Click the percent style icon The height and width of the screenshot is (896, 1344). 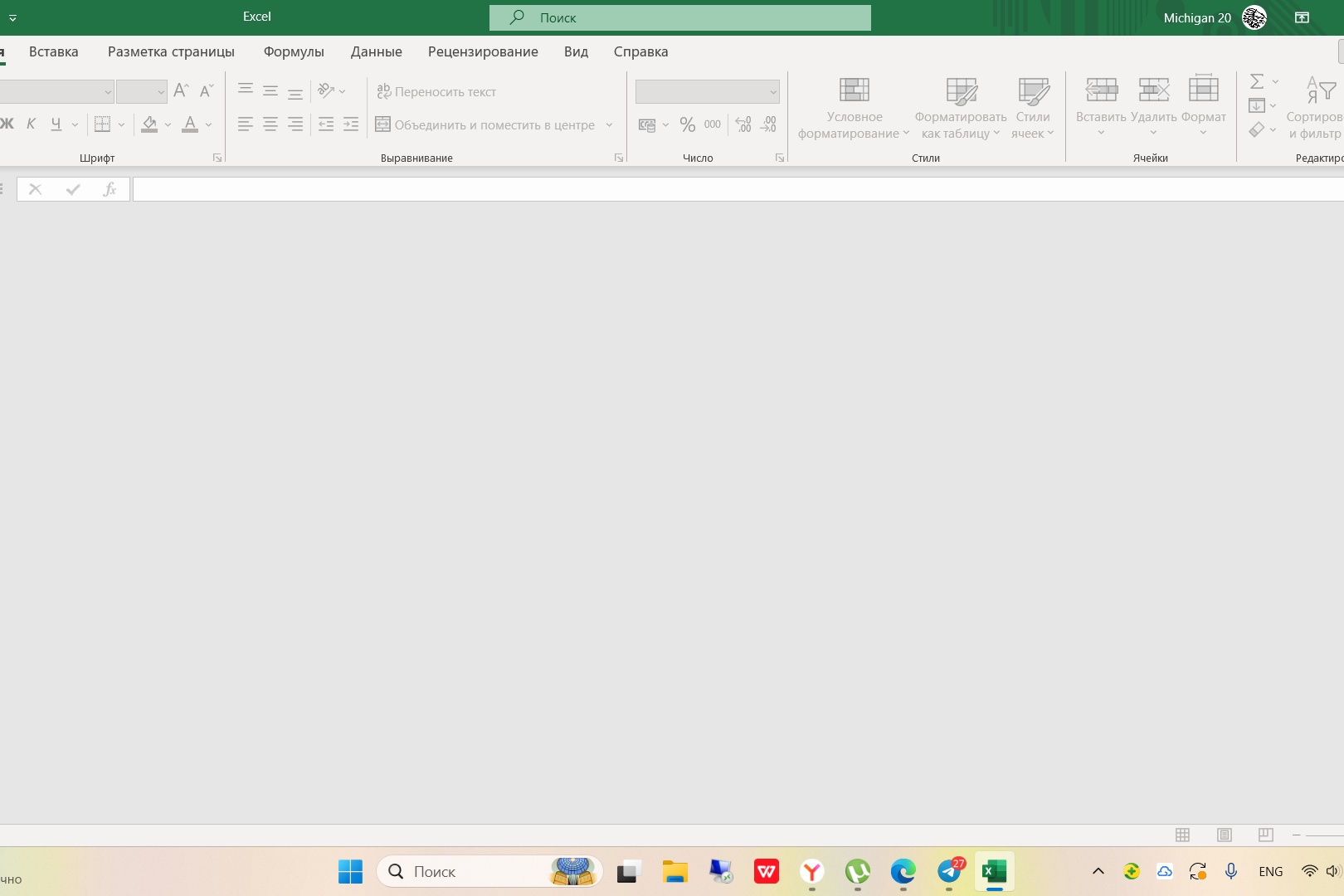tap(687, 125)
